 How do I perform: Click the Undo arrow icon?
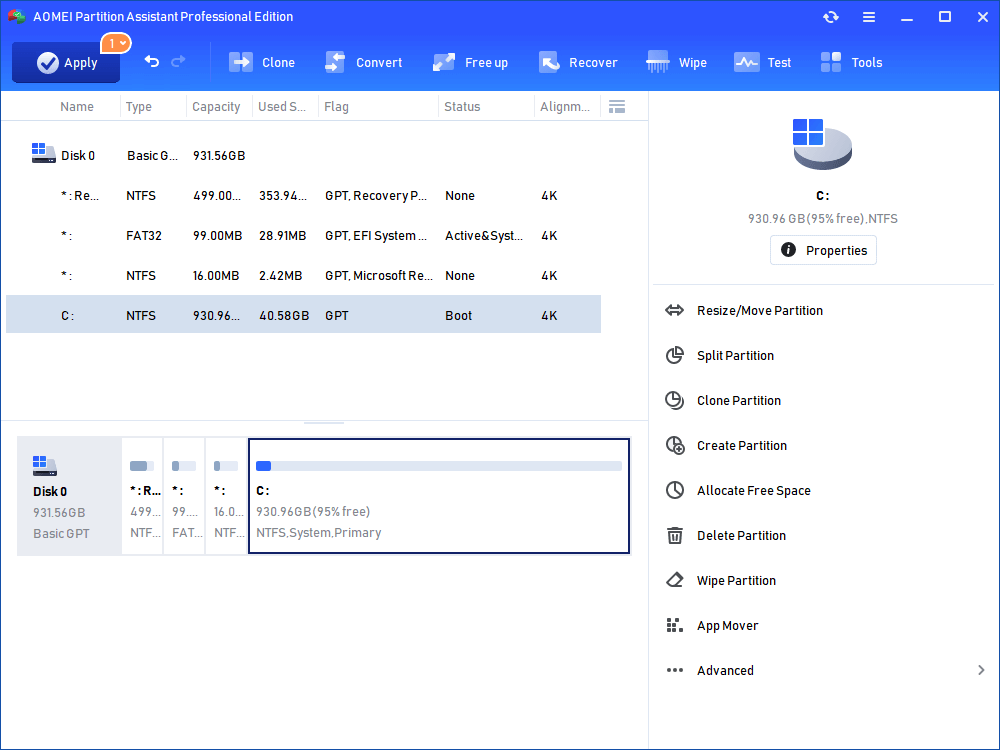pos(152,62)
